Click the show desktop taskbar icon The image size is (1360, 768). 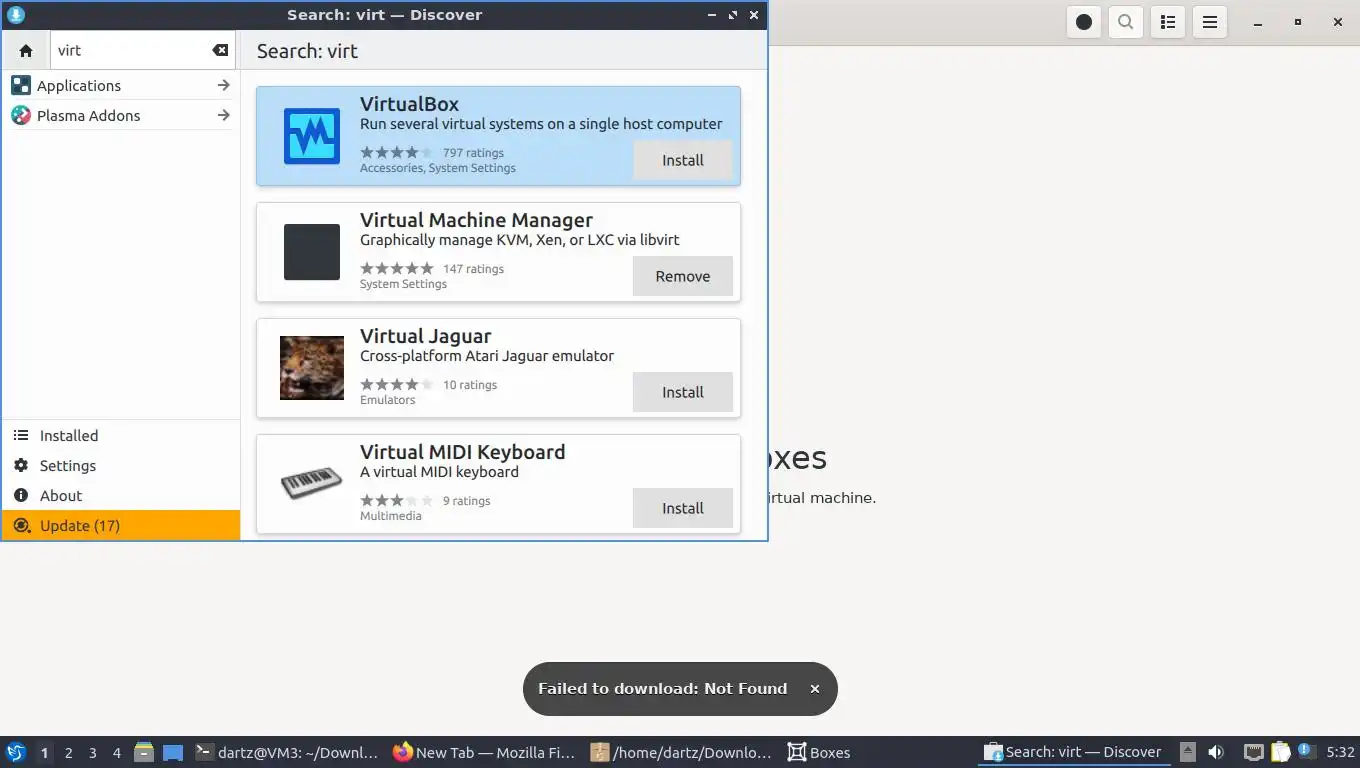173,752
